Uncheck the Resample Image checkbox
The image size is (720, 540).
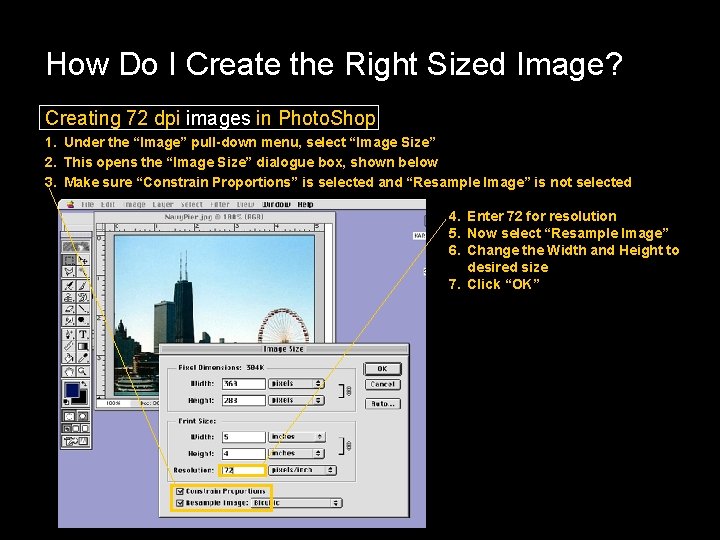coord(180,503)
